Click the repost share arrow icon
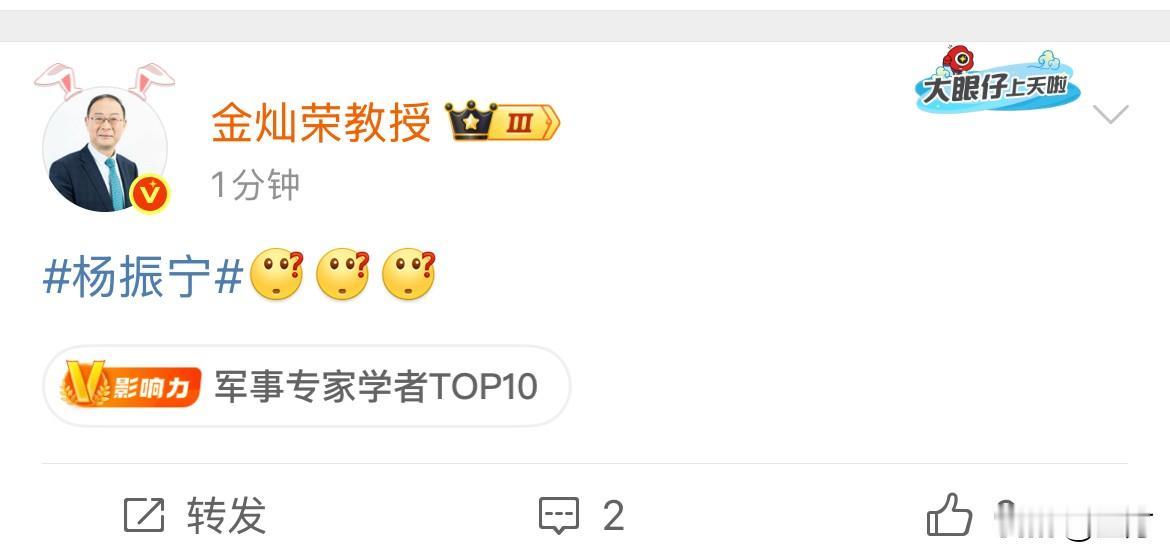Image resolution: width=1170 pixels, height=556 pixels. click(144, 515)
